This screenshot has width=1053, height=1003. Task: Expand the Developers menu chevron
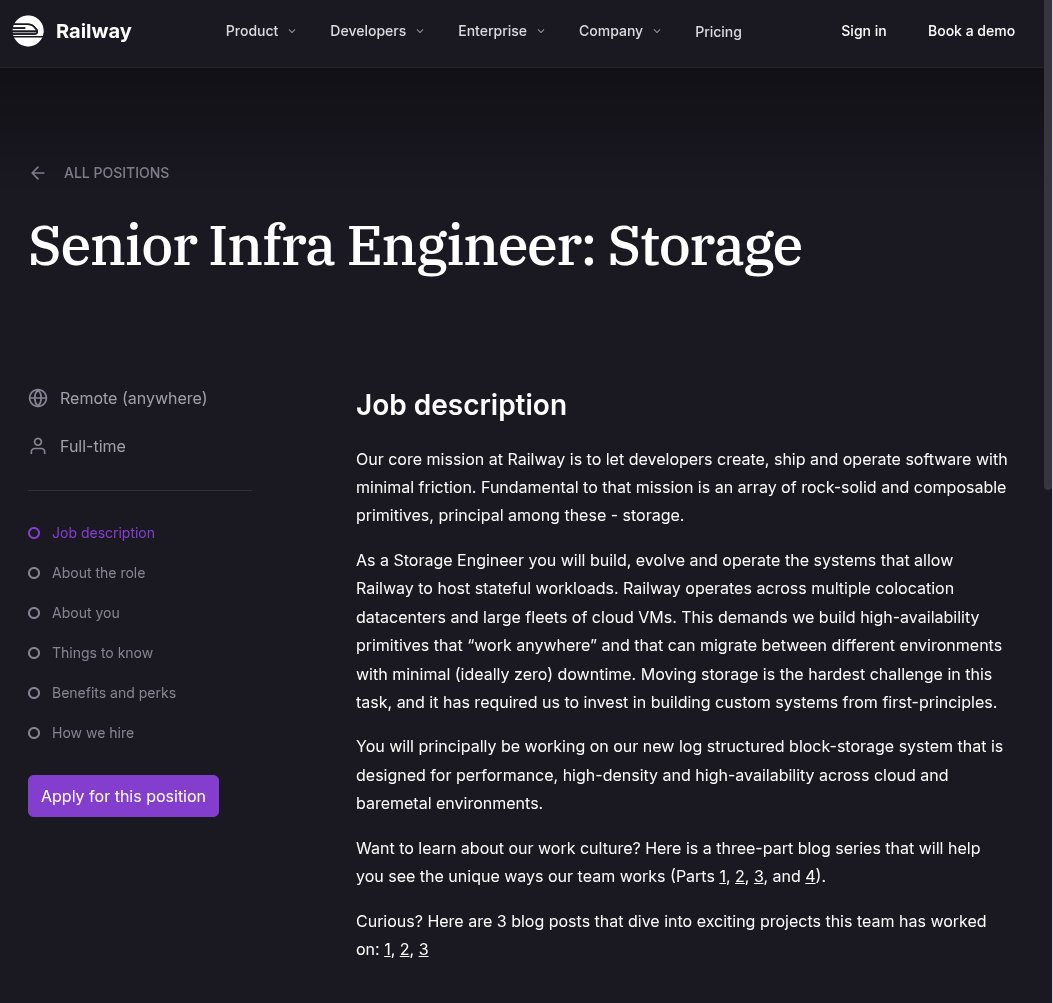pos(420,32)
